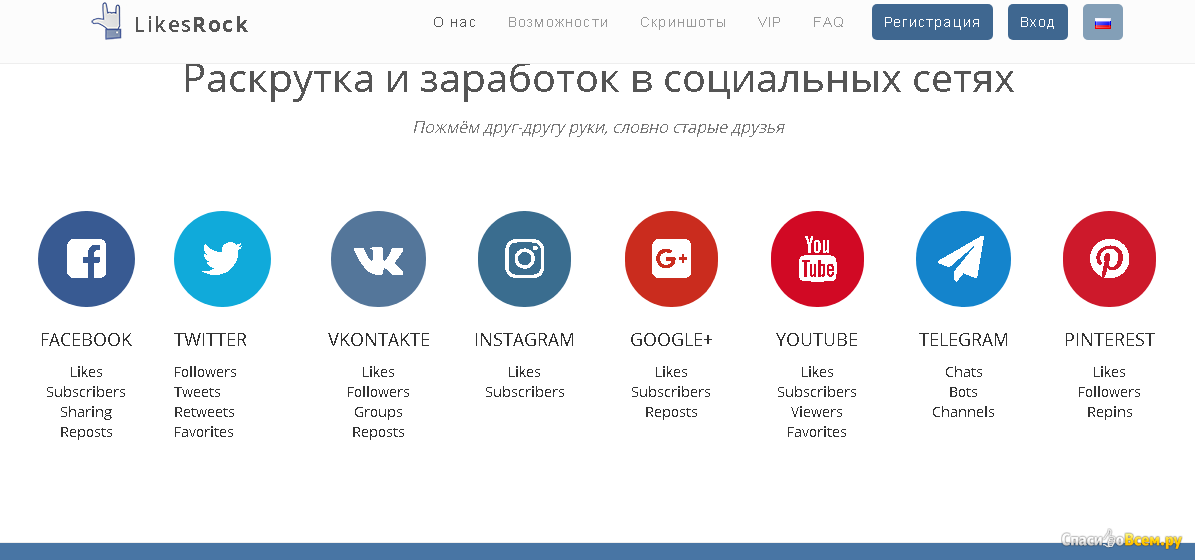Click the TWITTER heading
Screen dimensions: 1195x560
(x=210, y=340)
